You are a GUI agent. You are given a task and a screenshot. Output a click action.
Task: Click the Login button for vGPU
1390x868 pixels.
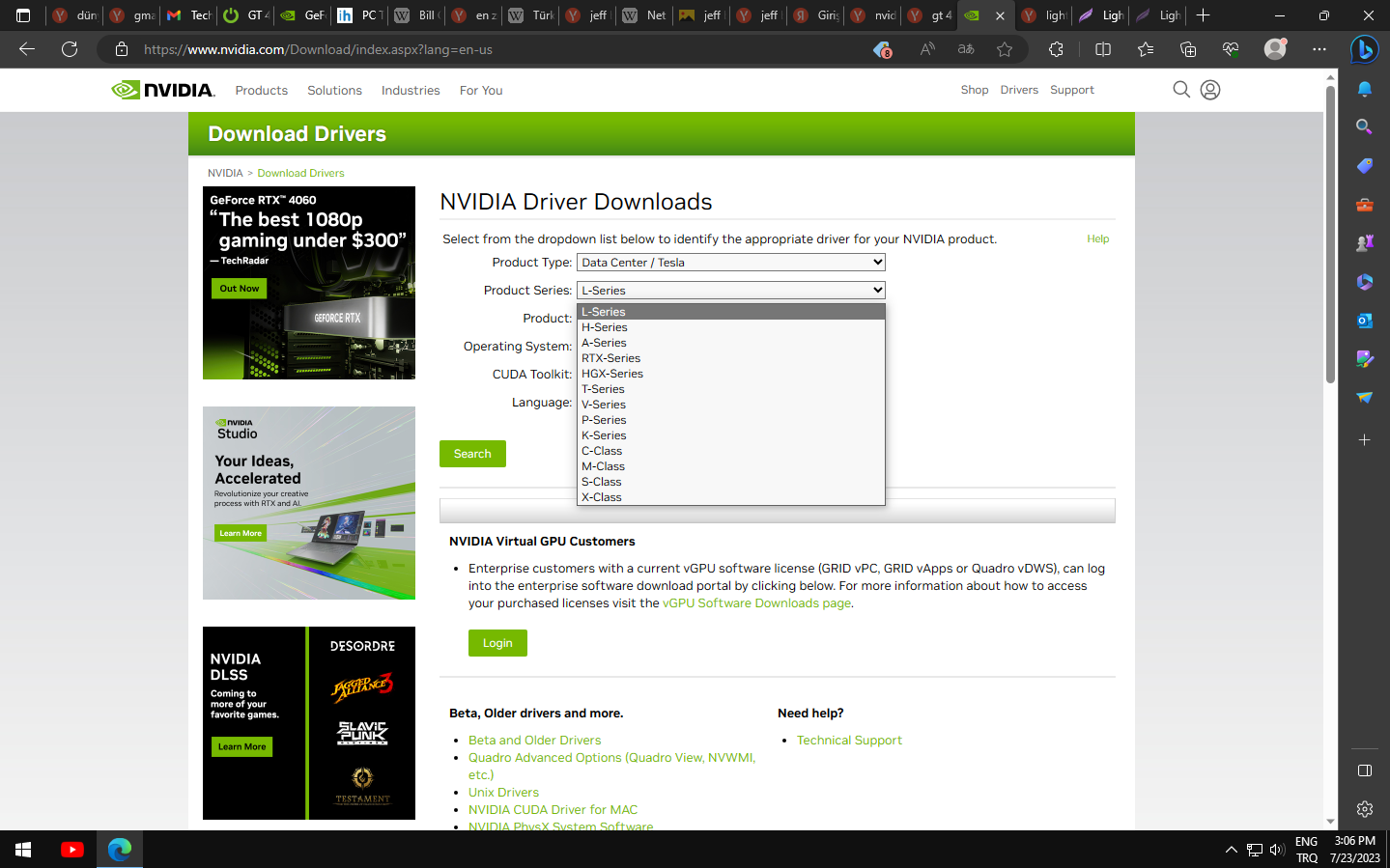click(497, 643)
